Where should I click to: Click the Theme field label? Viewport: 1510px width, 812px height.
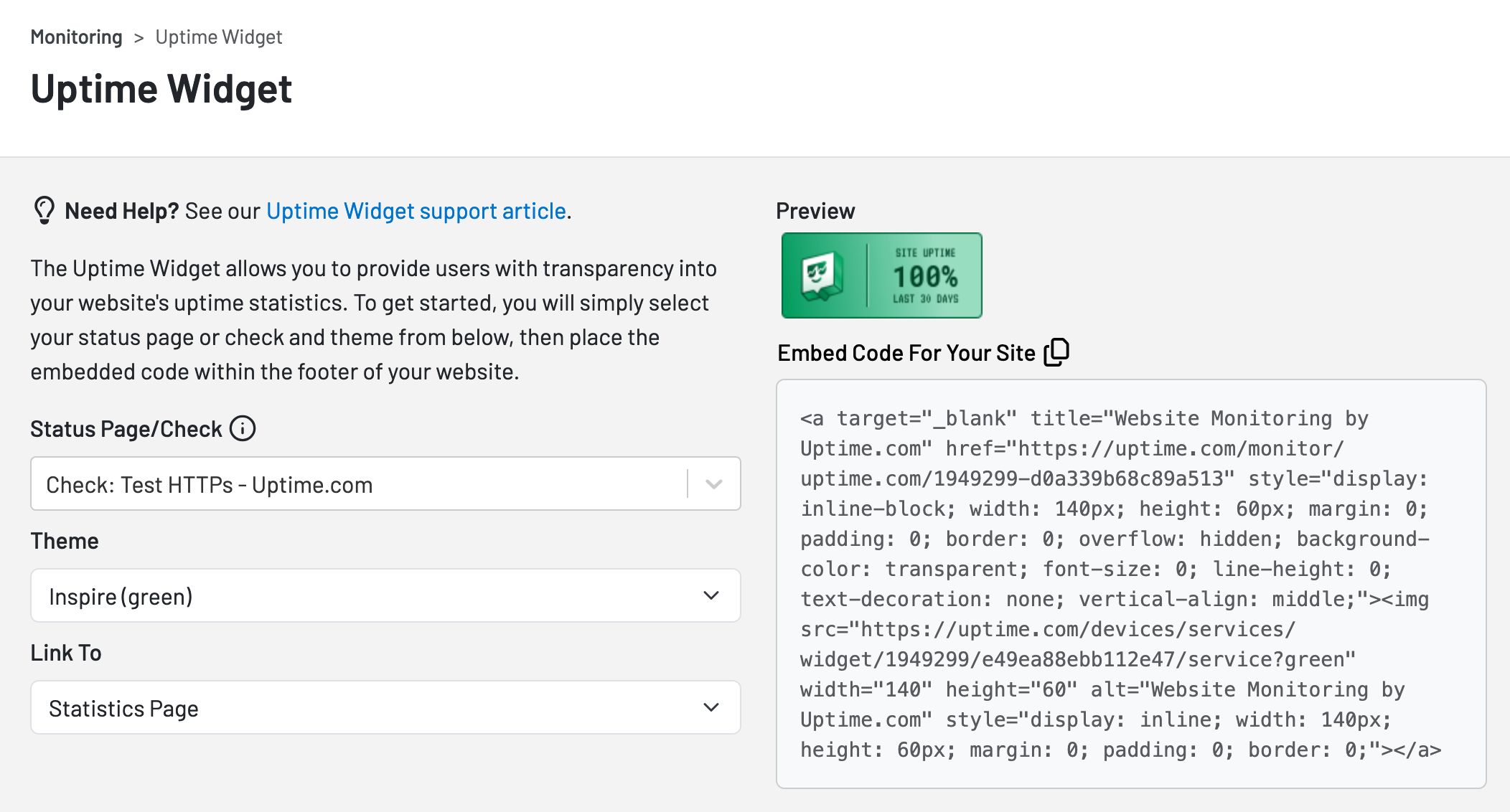pos(65,541)
